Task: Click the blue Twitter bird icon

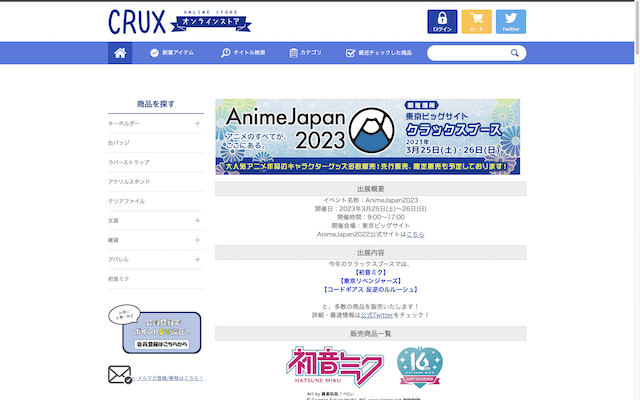Action: (x=510, y=22)
